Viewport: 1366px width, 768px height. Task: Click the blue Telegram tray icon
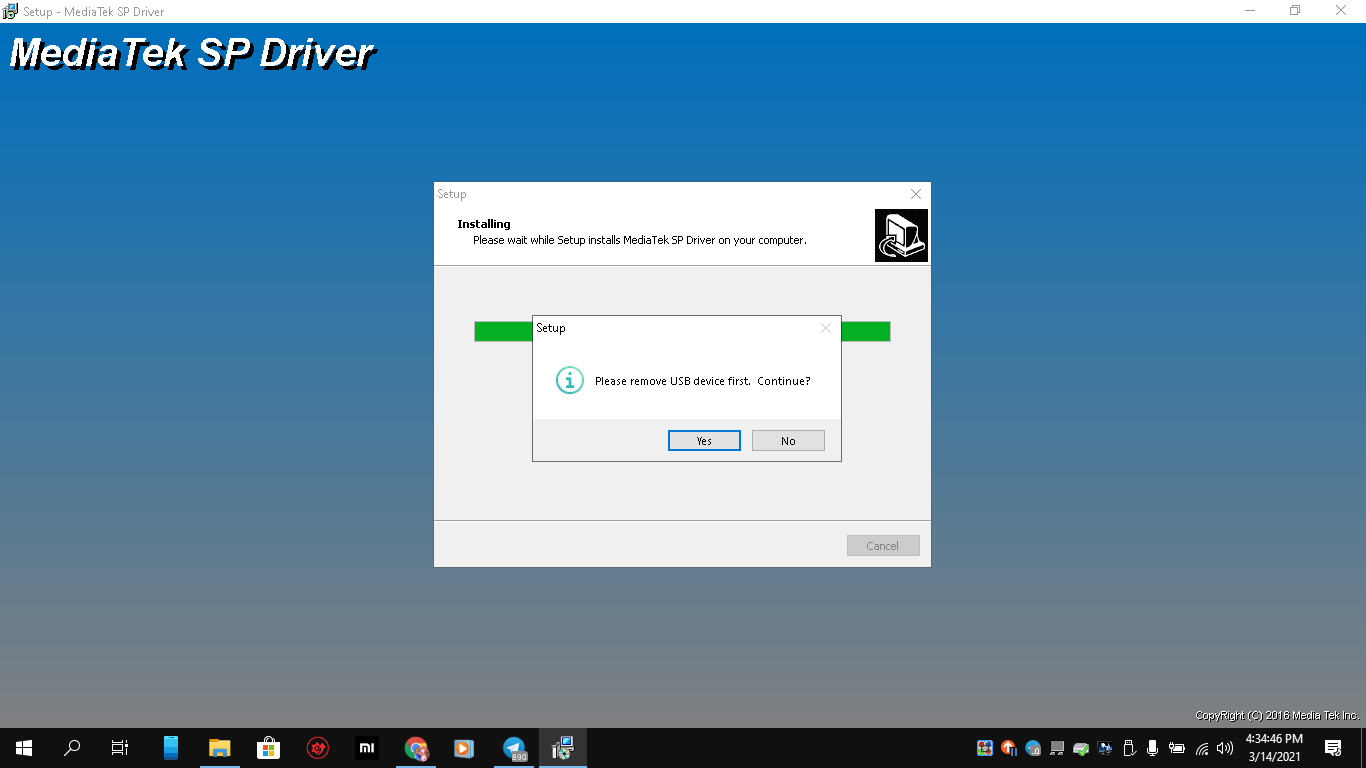click(x=1033, y=748)
